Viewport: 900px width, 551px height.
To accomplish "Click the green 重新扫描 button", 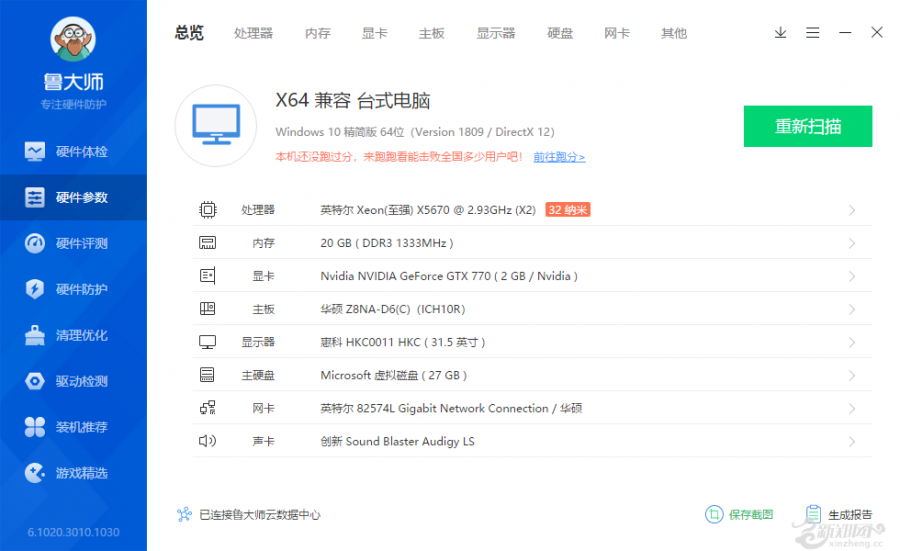I will pos(808,126).
